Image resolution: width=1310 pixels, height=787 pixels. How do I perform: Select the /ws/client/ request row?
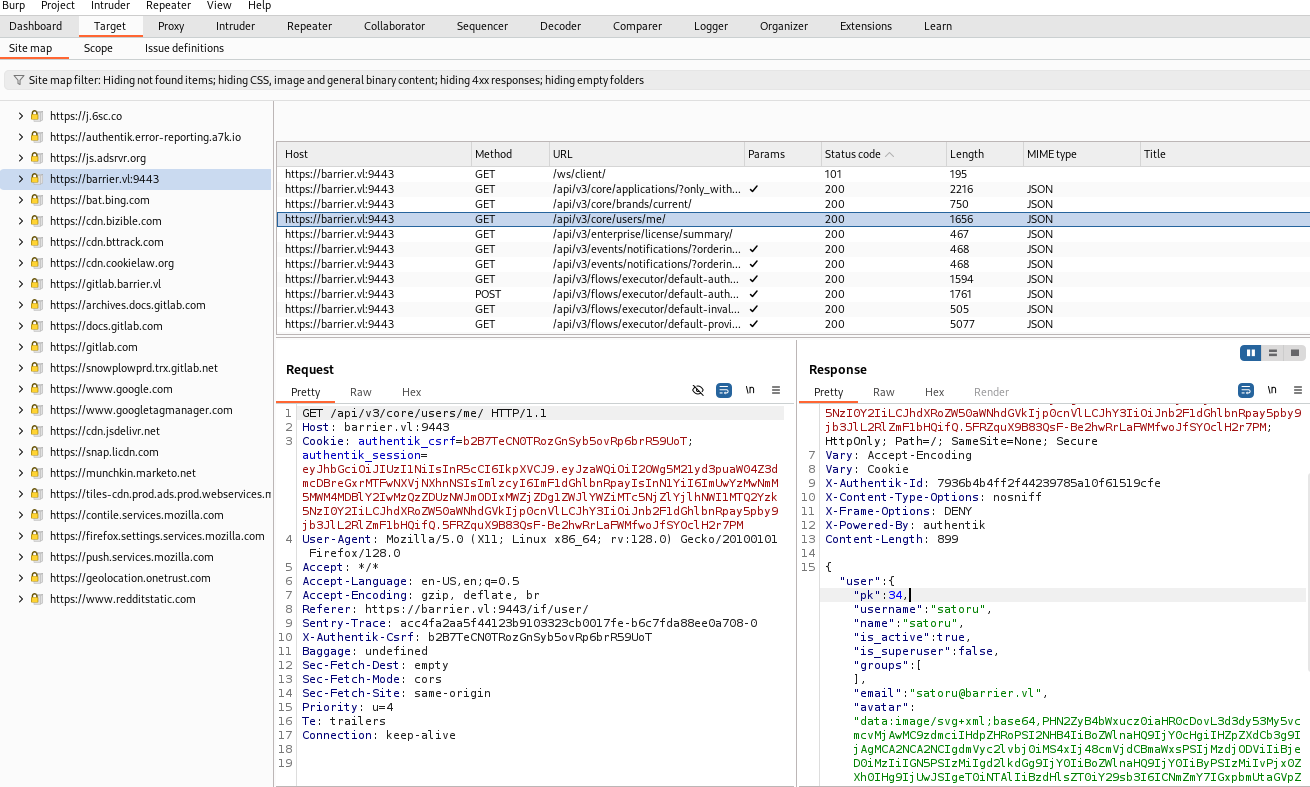click(x=793, y=174)
